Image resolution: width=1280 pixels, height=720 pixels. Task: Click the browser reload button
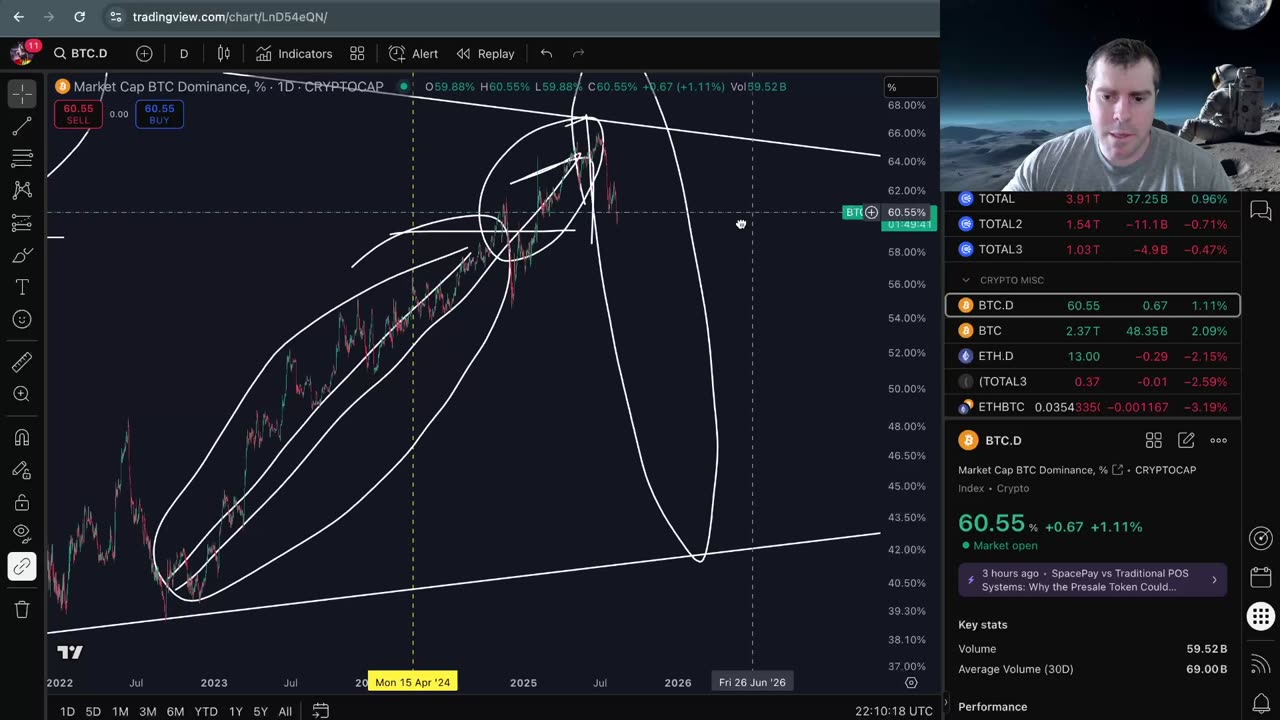pyautogui.click(x=79, y=17)
